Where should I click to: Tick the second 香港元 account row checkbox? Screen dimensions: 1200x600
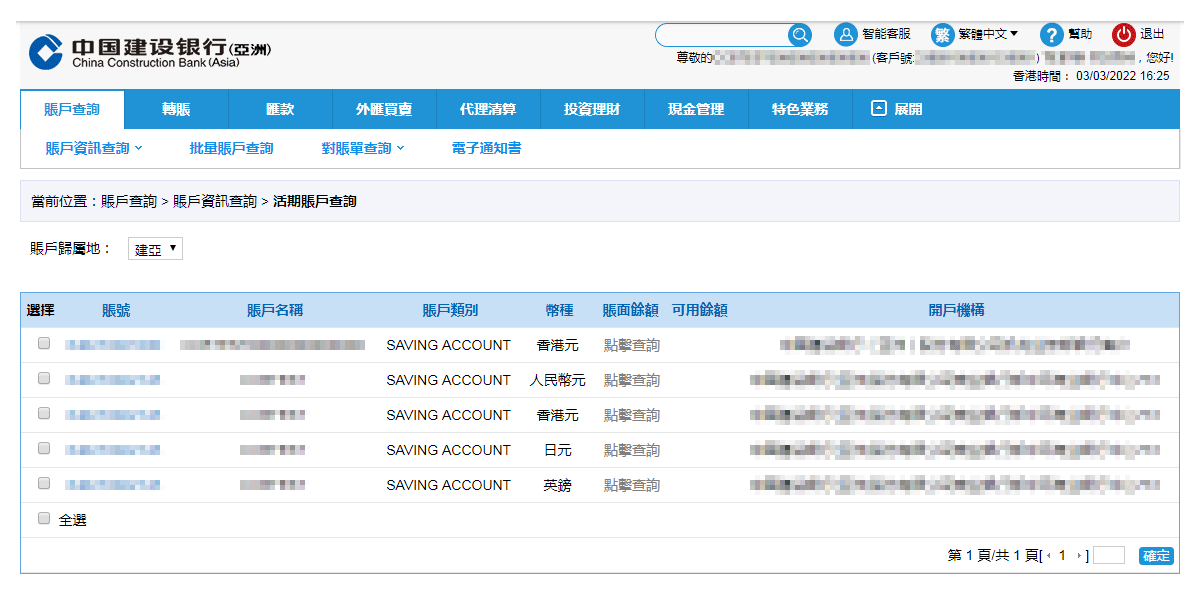coord(44,413)
